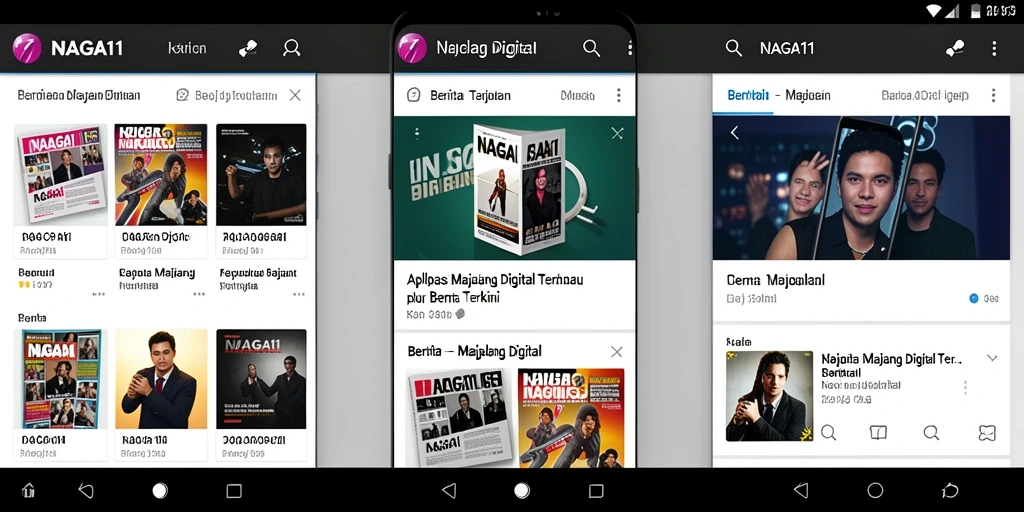Open first NAGA11 magazine cover in left panel
The image size is (1024, 512).
tap(61, 174)
